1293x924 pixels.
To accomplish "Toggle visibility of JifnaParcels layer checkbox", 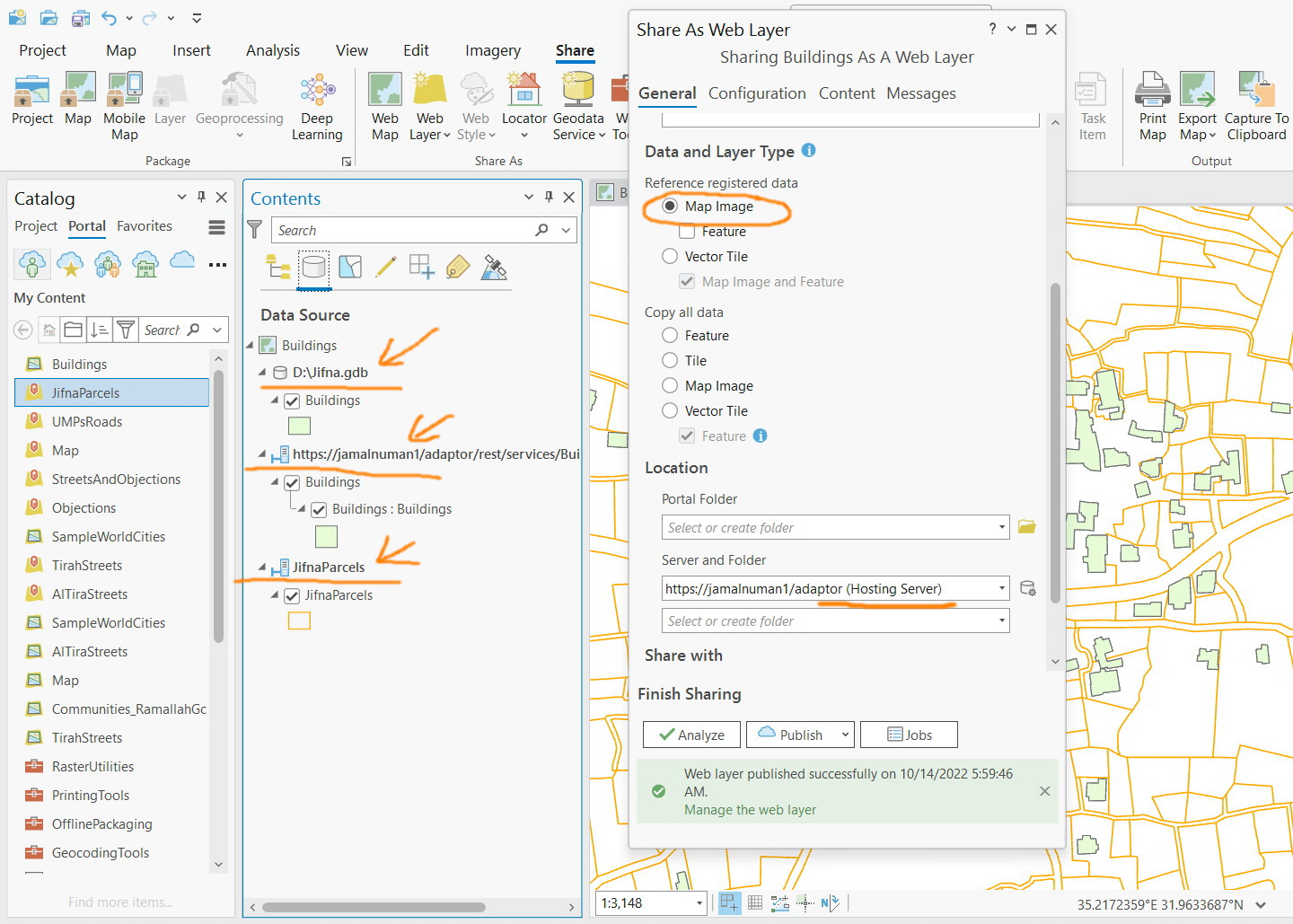I will pos(292,594).
